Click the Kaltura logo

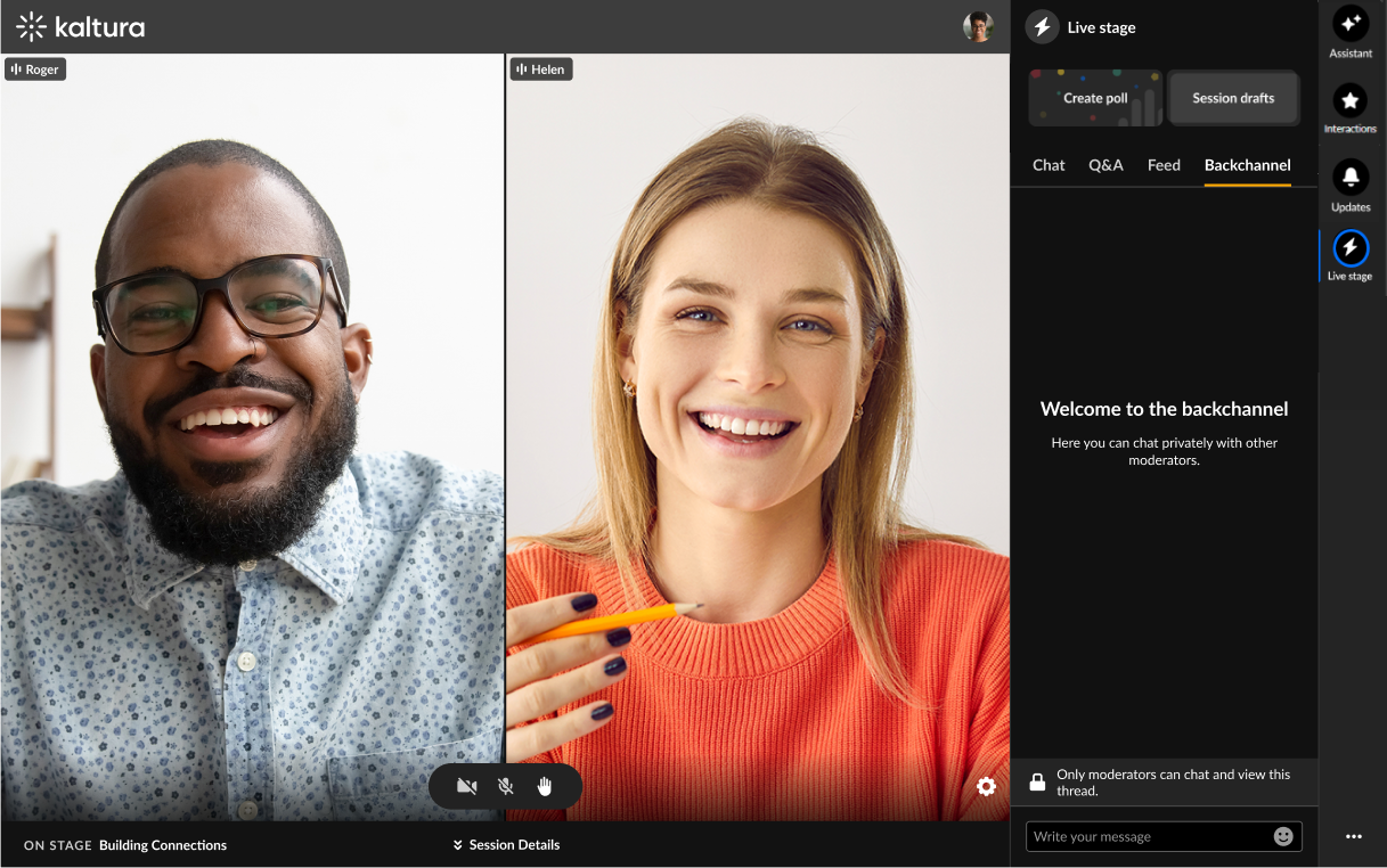[80, 27]
